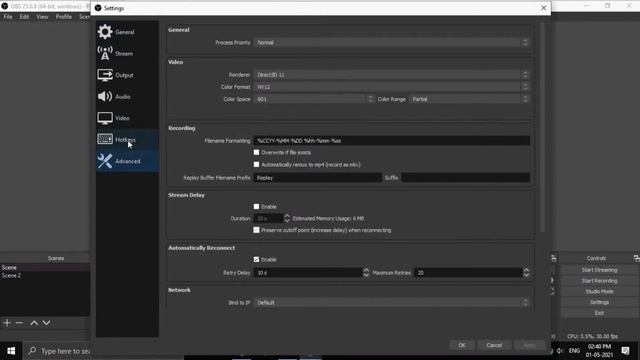Open the Renderer dropdown
Viewport: 640px width, 360px height.
(x=391, y=75)
